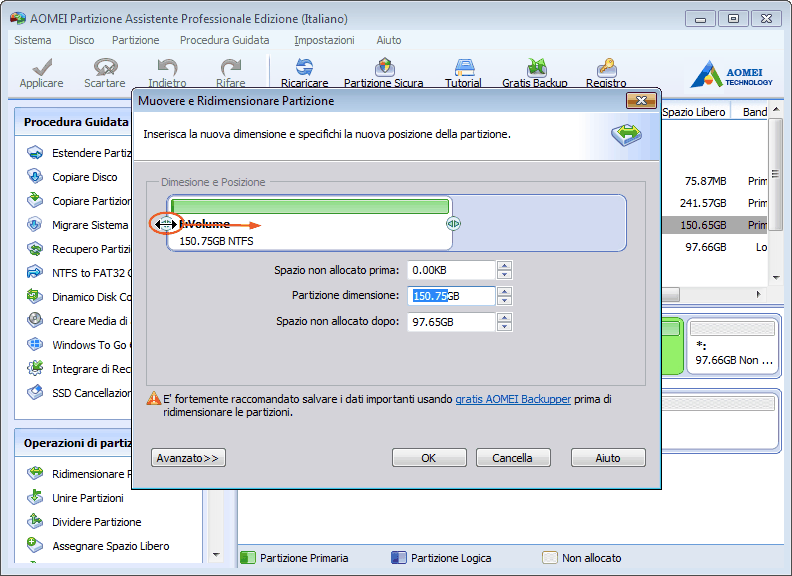Click the Spazio non allocato prima field
The width and height of the screenshot is (792, 576).
(451, 270)
